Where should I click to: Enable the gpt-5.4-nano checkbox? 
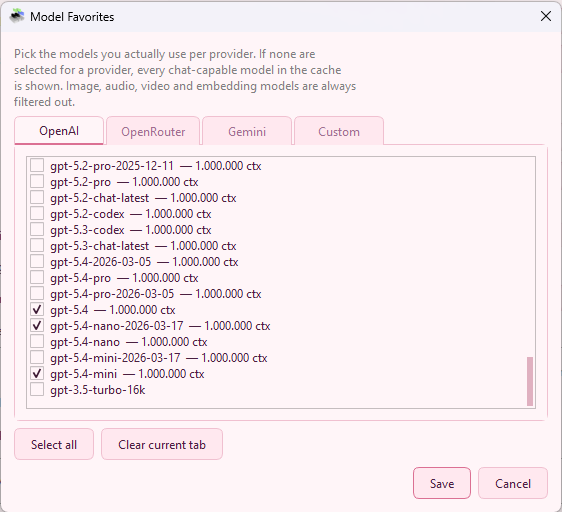37,342
